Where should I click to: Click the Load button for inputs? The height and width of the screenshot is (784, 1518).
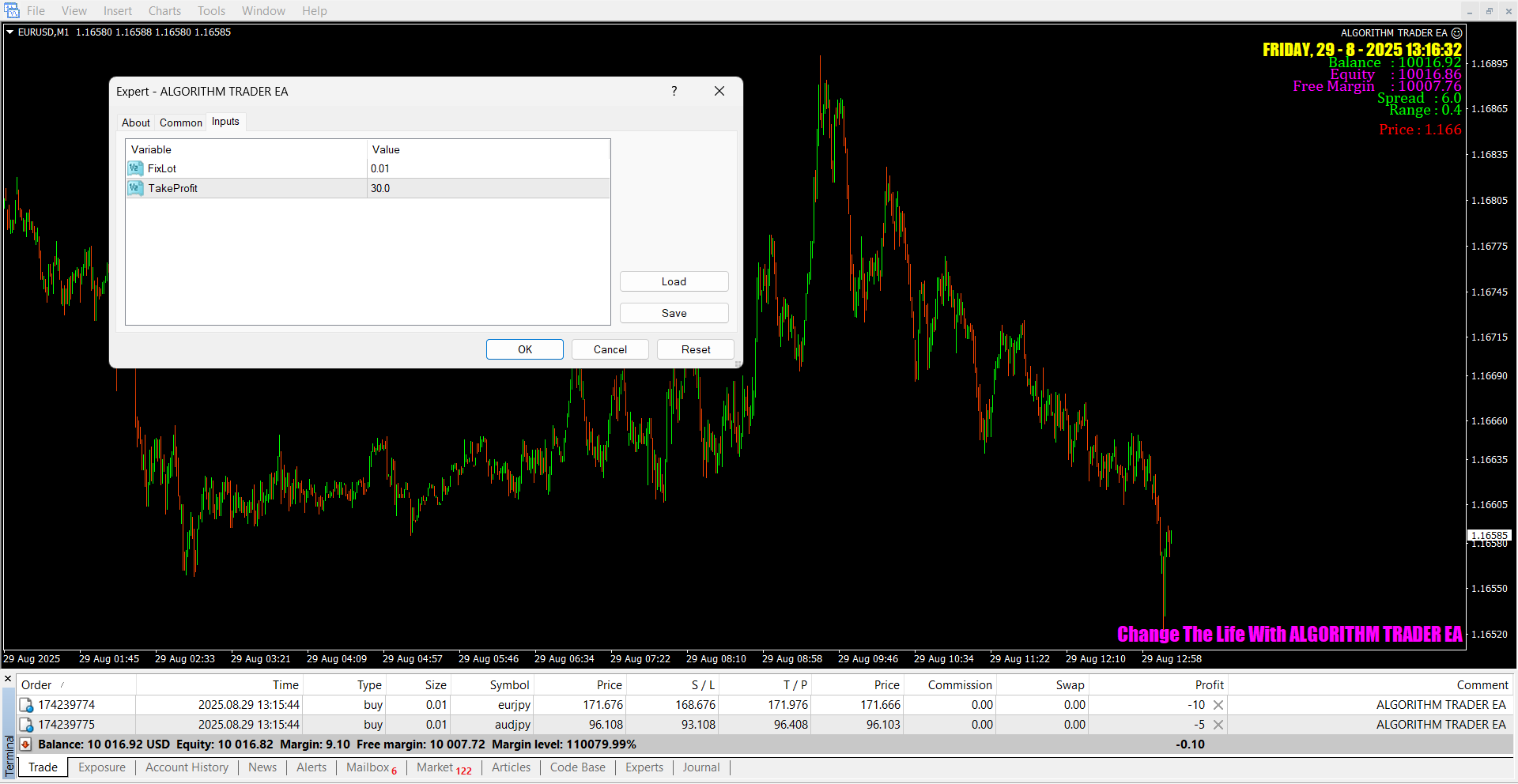(674, 282)
